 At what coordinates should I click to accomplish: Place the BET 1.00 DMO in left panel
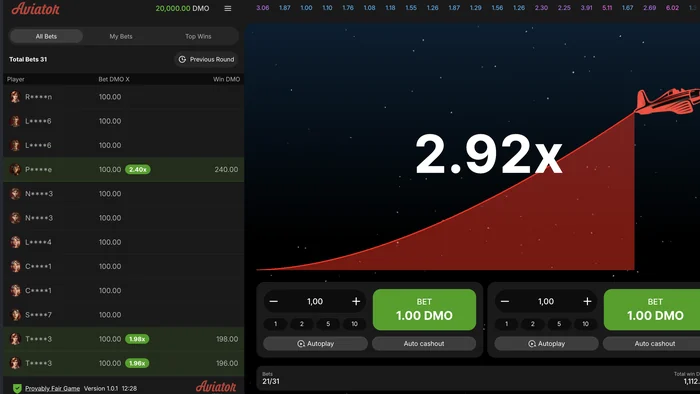(x=424, y=310)
